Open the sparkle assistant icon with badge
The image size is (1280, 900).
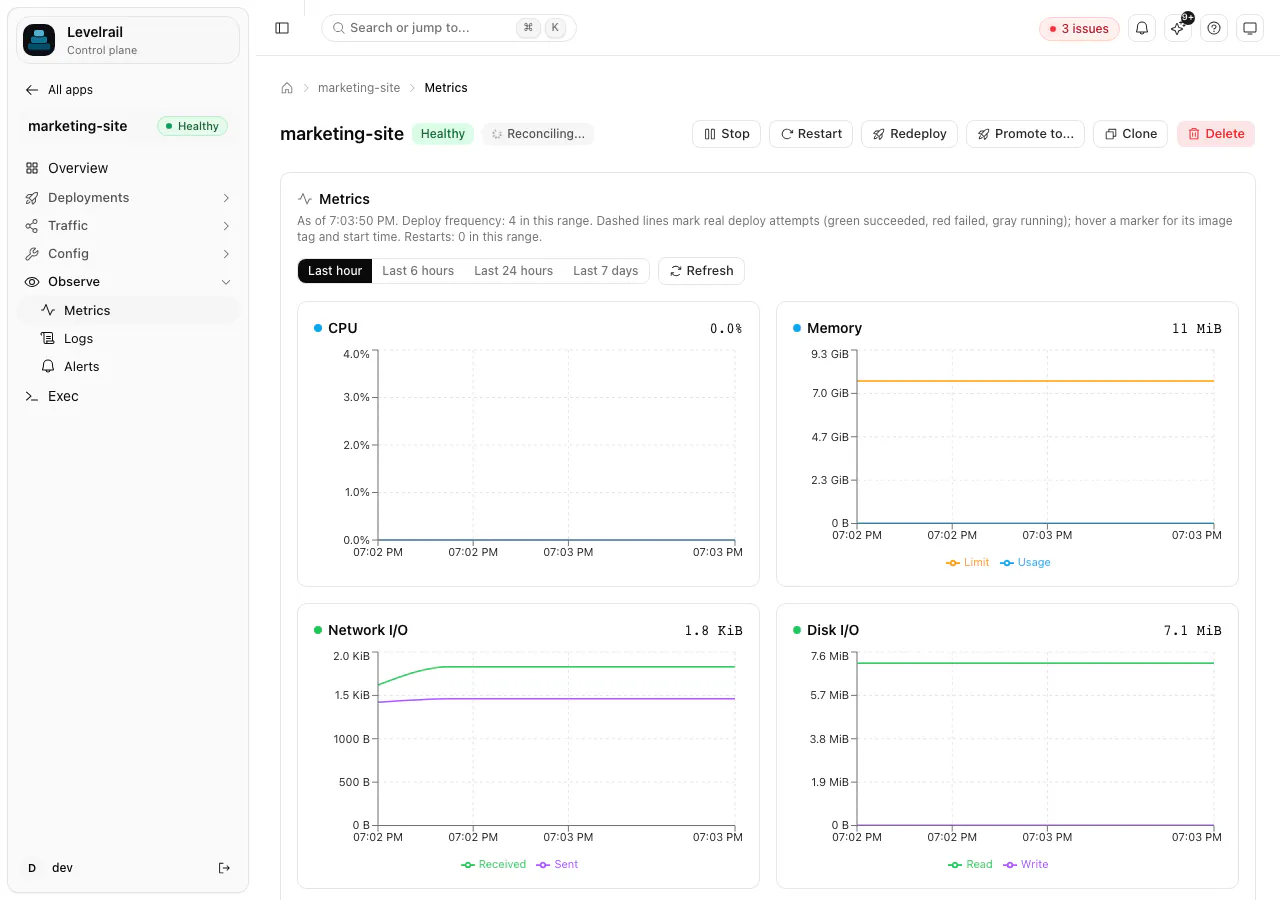(x=1178, y=28)
